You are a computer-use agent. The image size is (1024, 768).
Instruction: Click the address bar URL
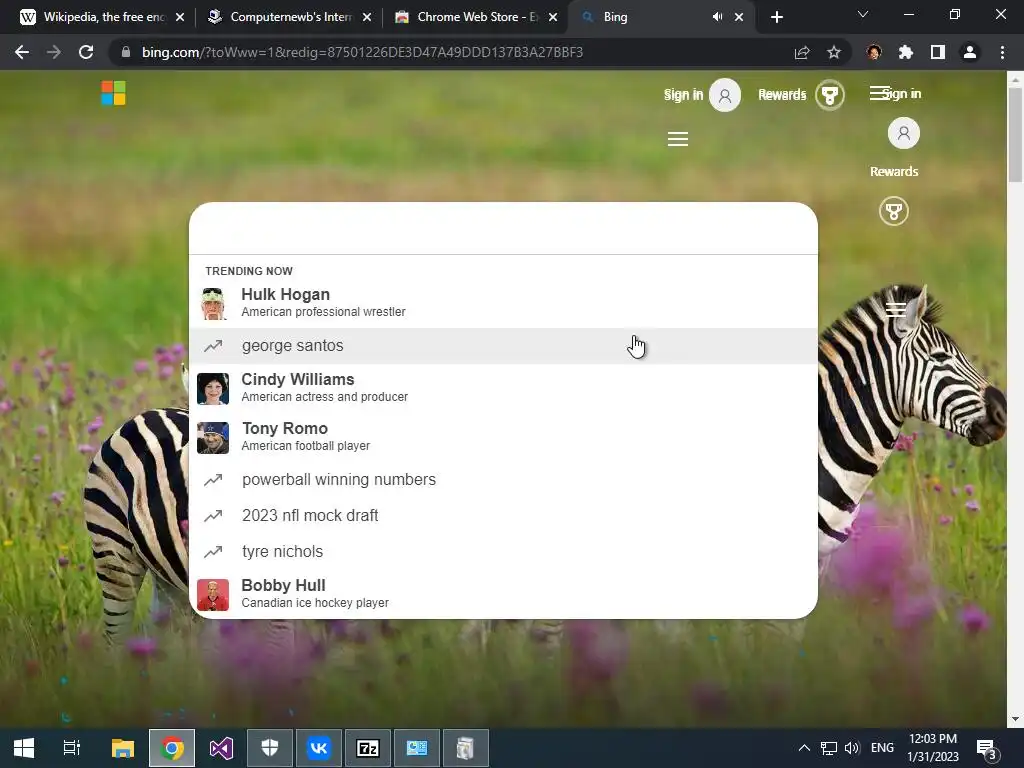362,52
